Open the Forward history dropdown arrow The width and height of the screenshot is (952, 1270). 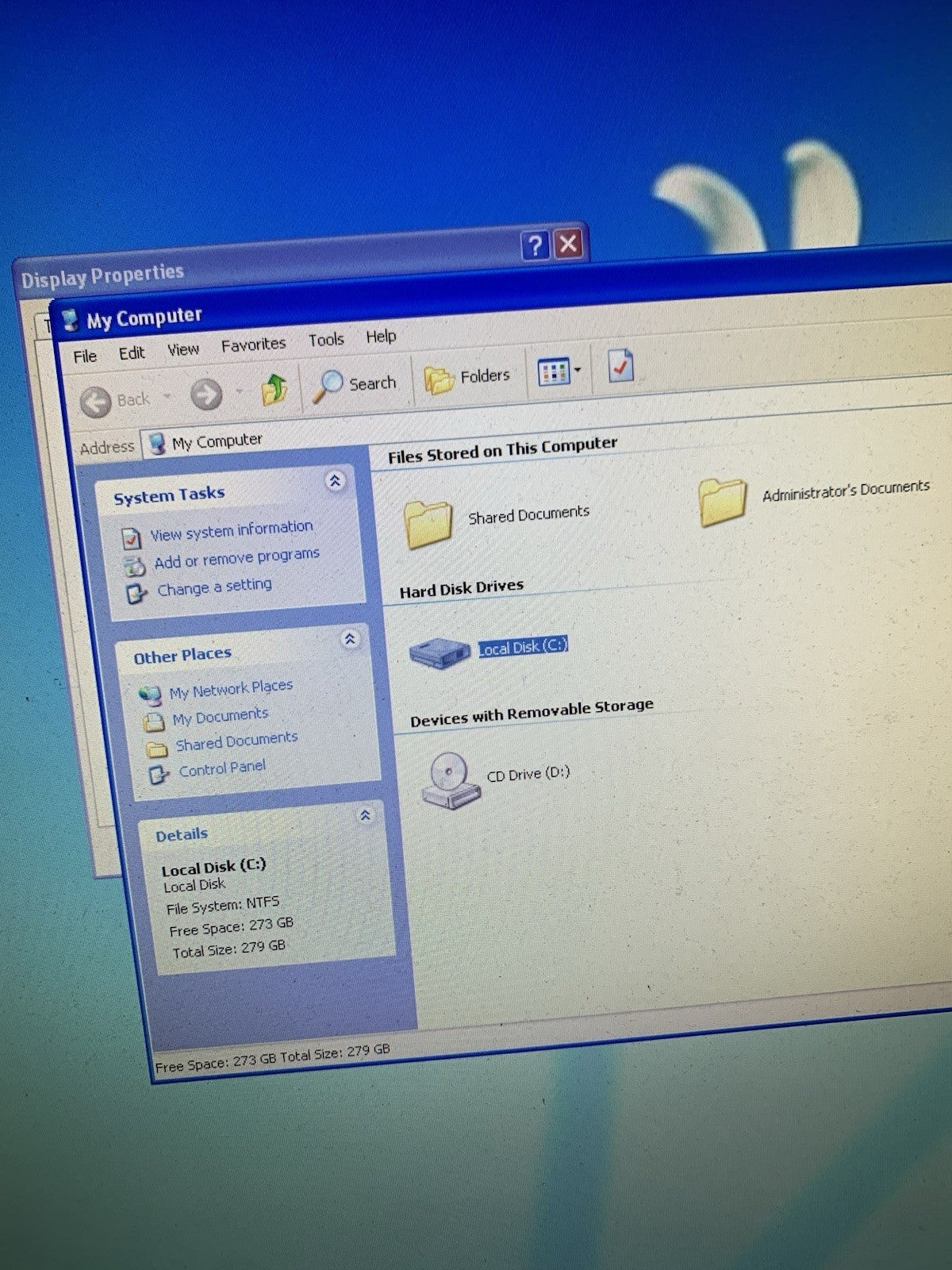pyautogui.click(x=239, y=391)
